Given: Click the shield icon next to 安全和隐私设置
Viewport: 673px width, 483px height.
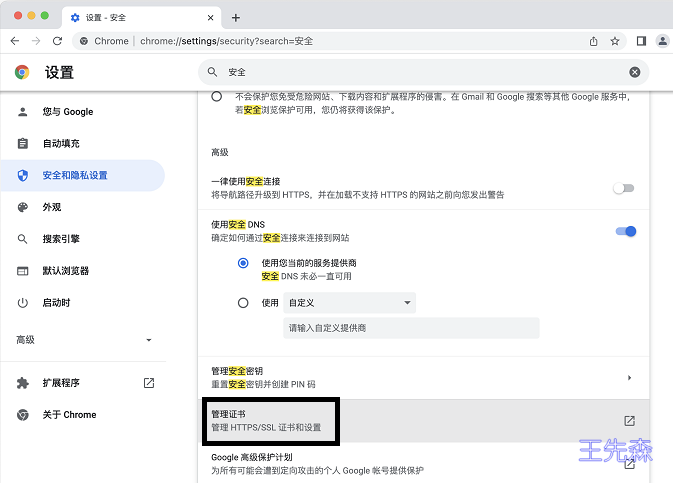Looking at the screenshot, I should [x=22, y=175].
